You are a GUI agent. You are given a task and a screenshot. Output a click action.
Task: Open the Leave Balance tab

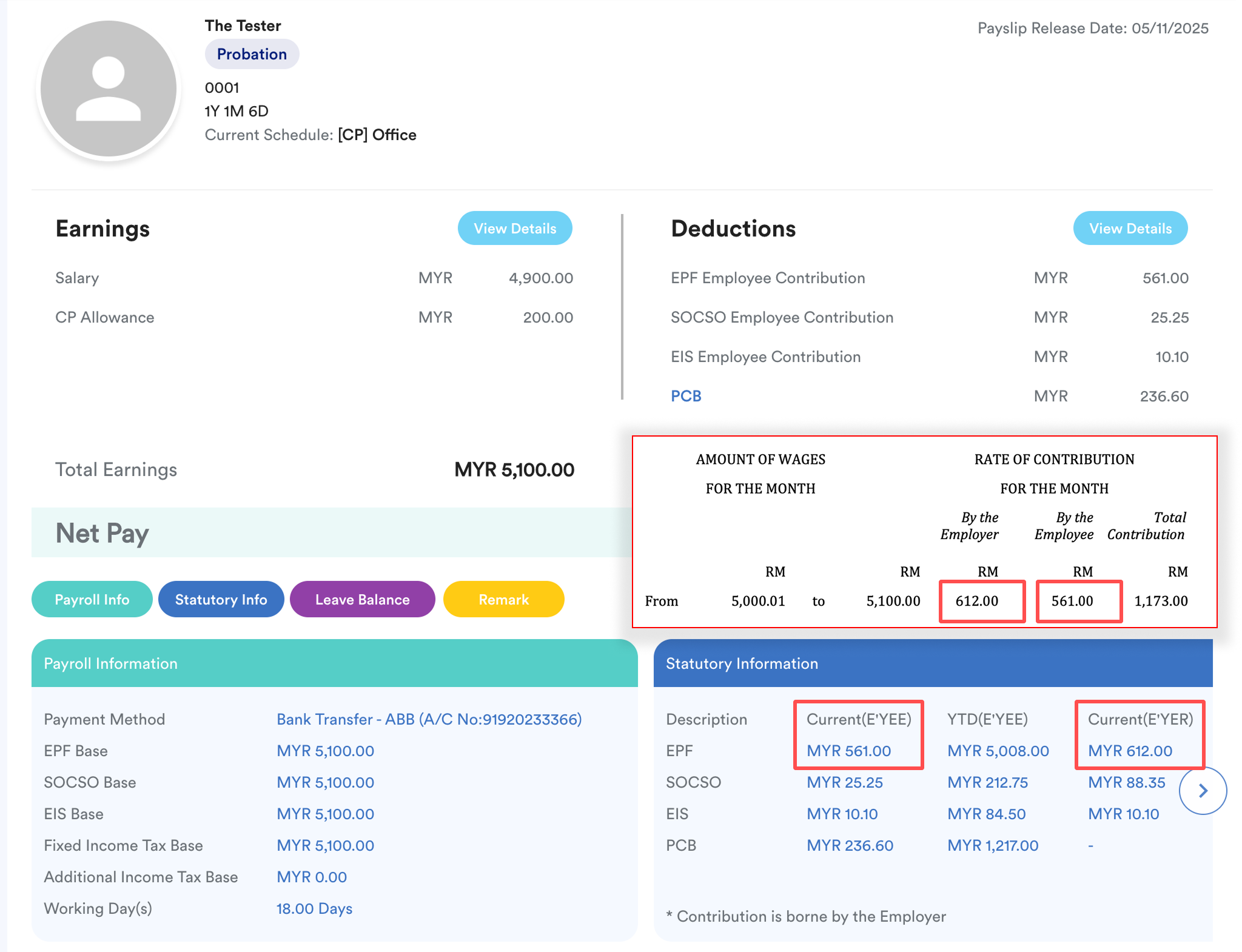click(362, 600)
